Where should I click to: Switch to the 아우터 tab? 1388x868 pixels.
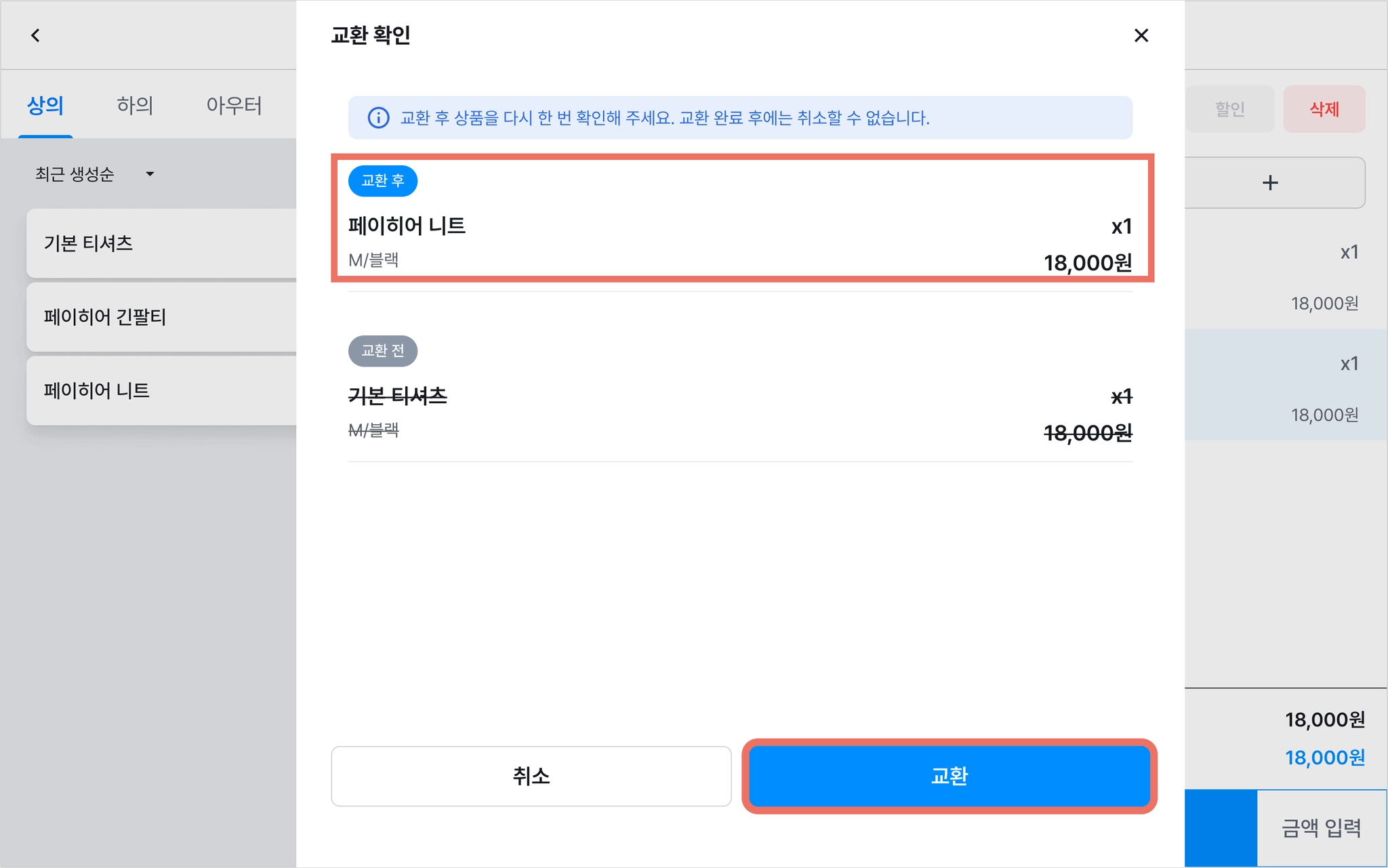pyautogui.click(x=234, y=106)
